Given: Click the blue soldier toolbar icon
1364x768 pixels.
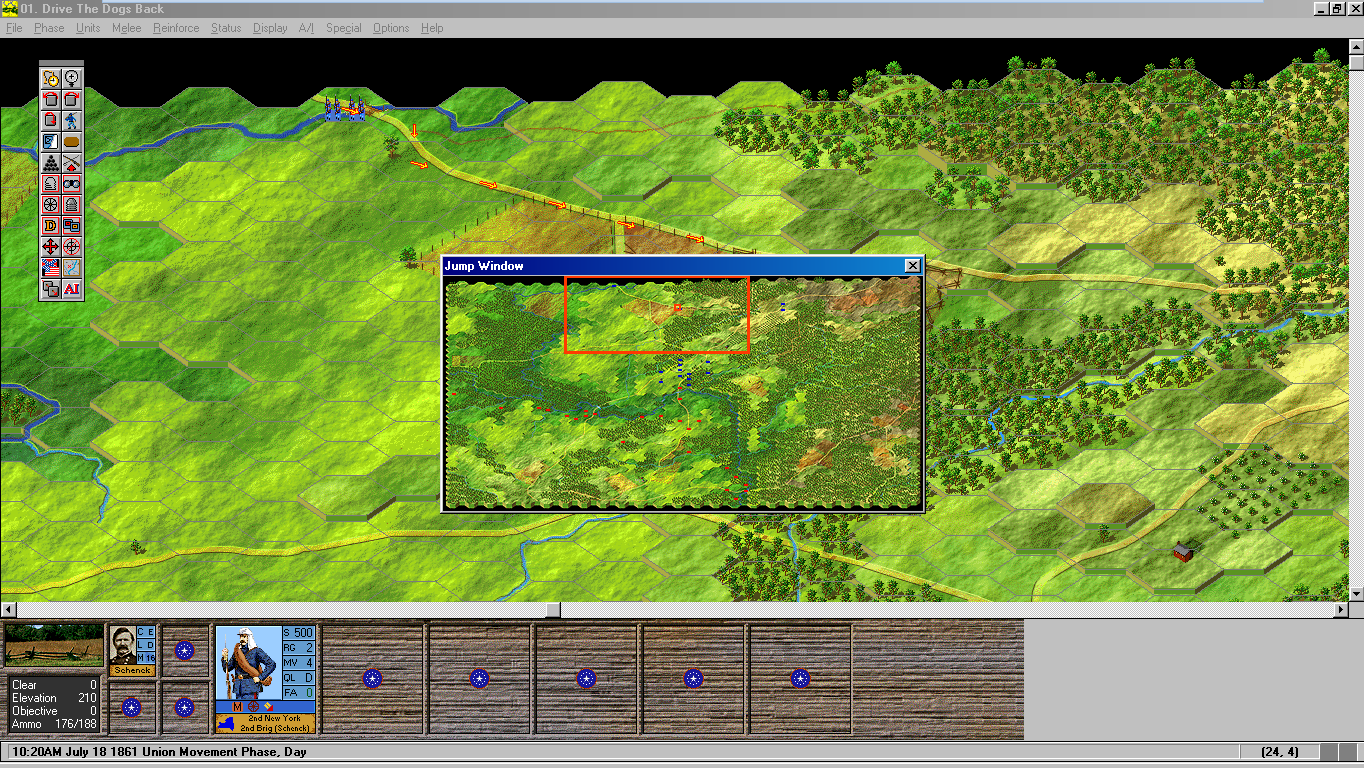Looking at the screenshot, I should [72, 120].
